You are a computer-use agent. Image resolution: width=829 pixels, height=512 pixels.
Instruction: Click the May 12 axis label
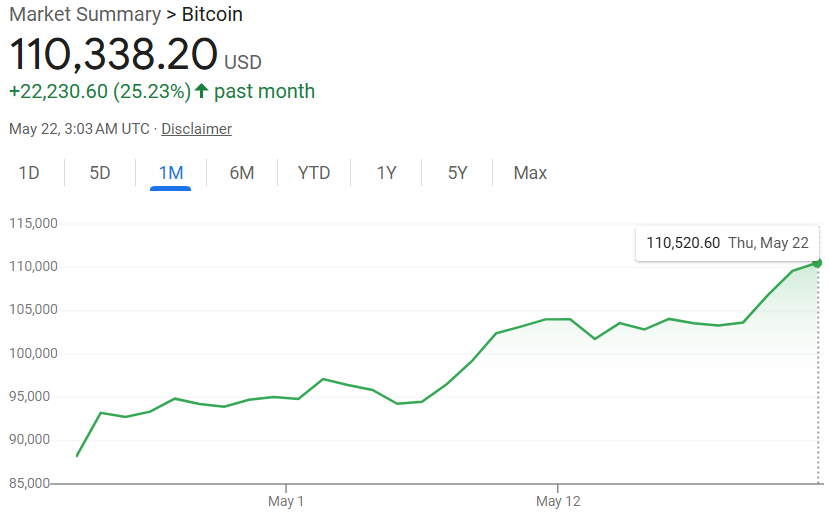[x=558, y=500]
